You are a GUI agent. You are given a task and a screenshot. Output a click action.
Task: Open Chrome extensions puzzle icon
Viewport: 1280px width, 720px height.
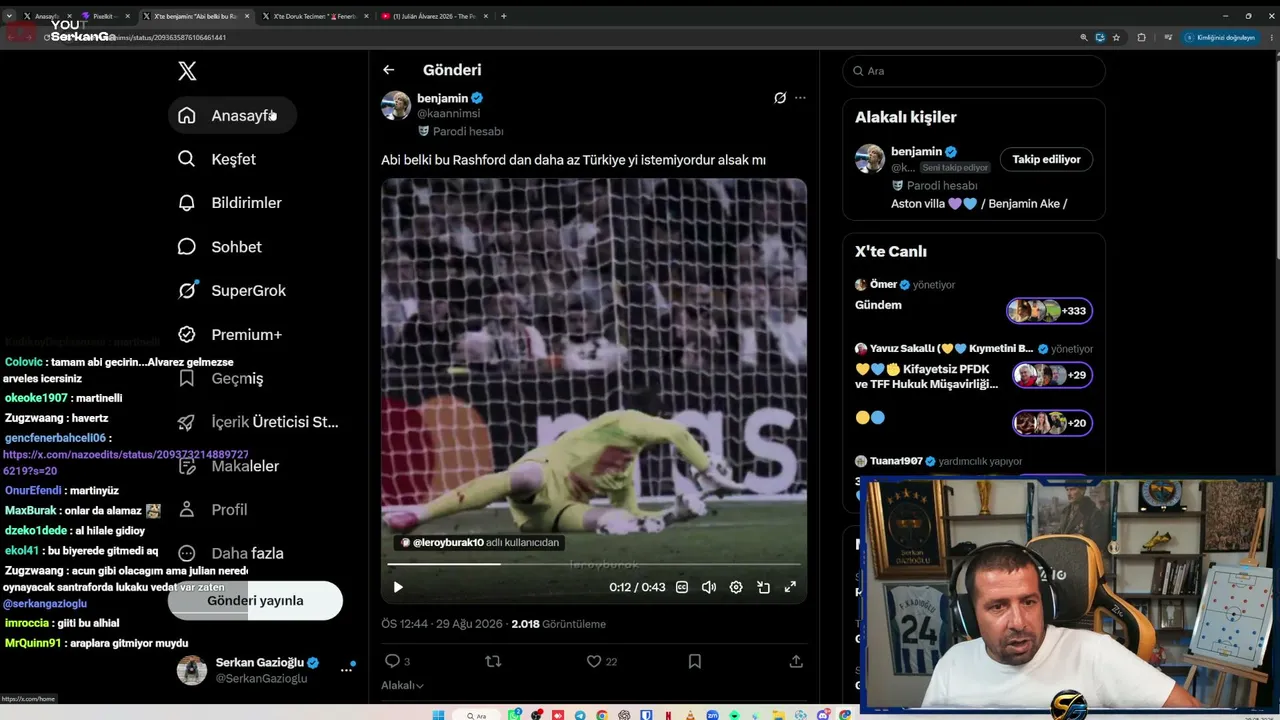click(1142, 37)
